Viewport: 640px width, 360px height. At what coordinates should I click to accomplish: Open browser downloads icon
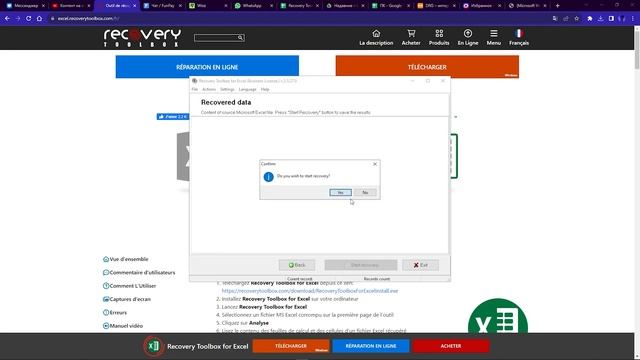pos(600,18)
